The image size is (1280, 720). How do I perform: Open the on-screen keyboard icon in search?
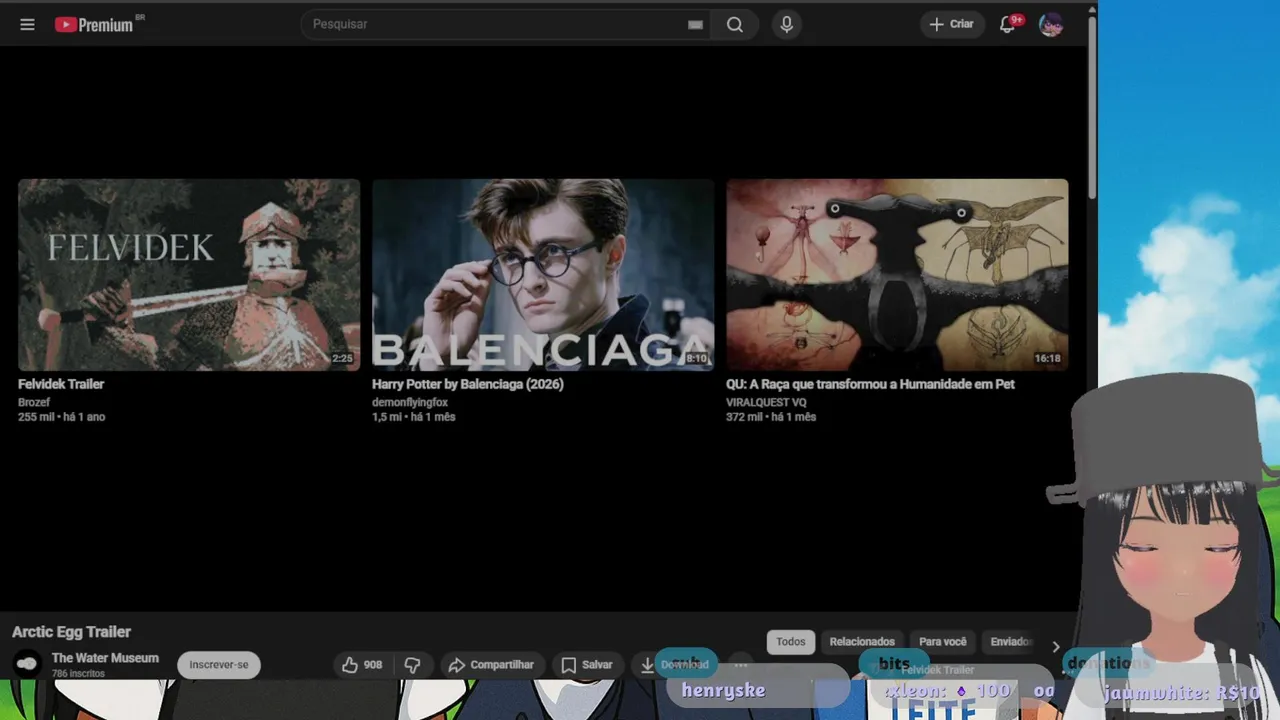click(696, 25)
